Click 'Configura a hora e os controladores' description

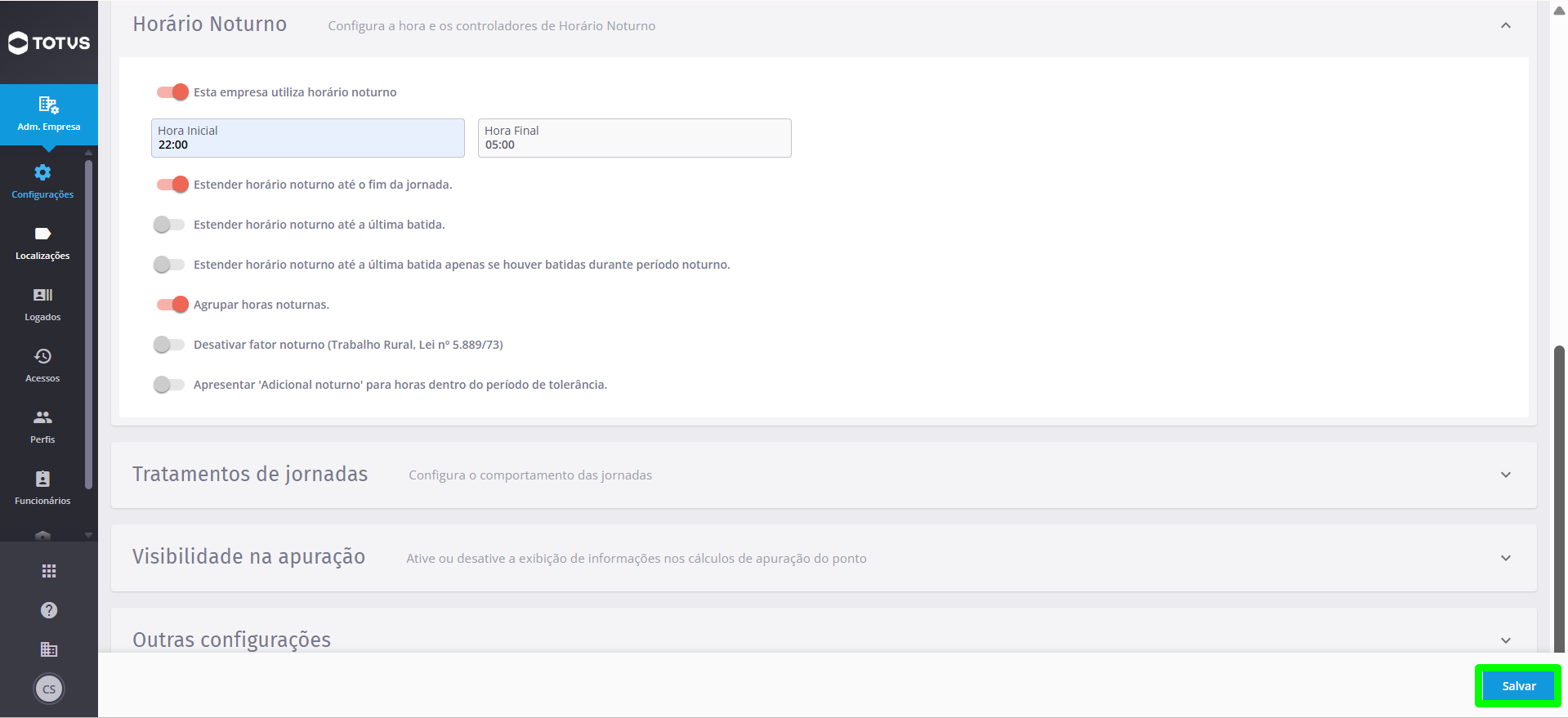click(492, 26)
